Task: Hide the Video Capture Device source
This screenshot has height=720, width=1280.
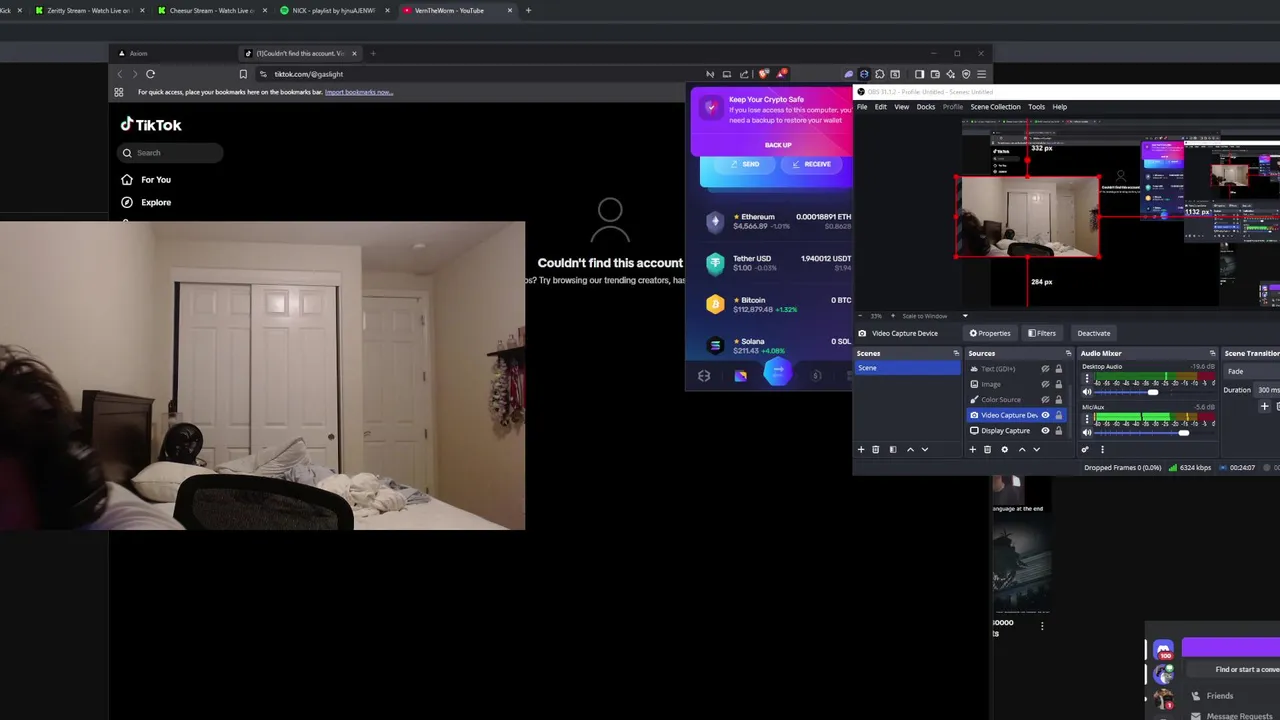Action: pyautogui.click(x=1045, y=415)
